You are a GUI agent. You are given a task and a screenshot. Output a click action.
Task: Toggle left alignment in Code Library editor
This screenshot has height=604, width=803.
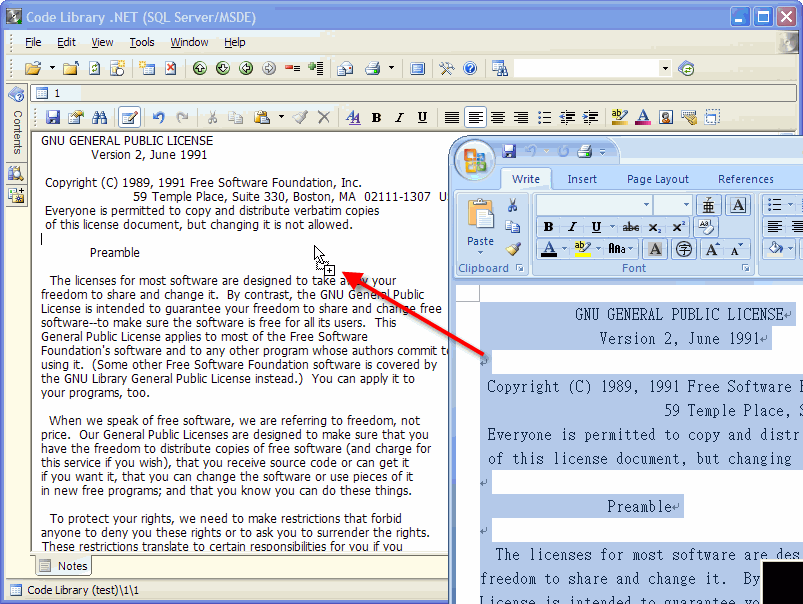475,118
